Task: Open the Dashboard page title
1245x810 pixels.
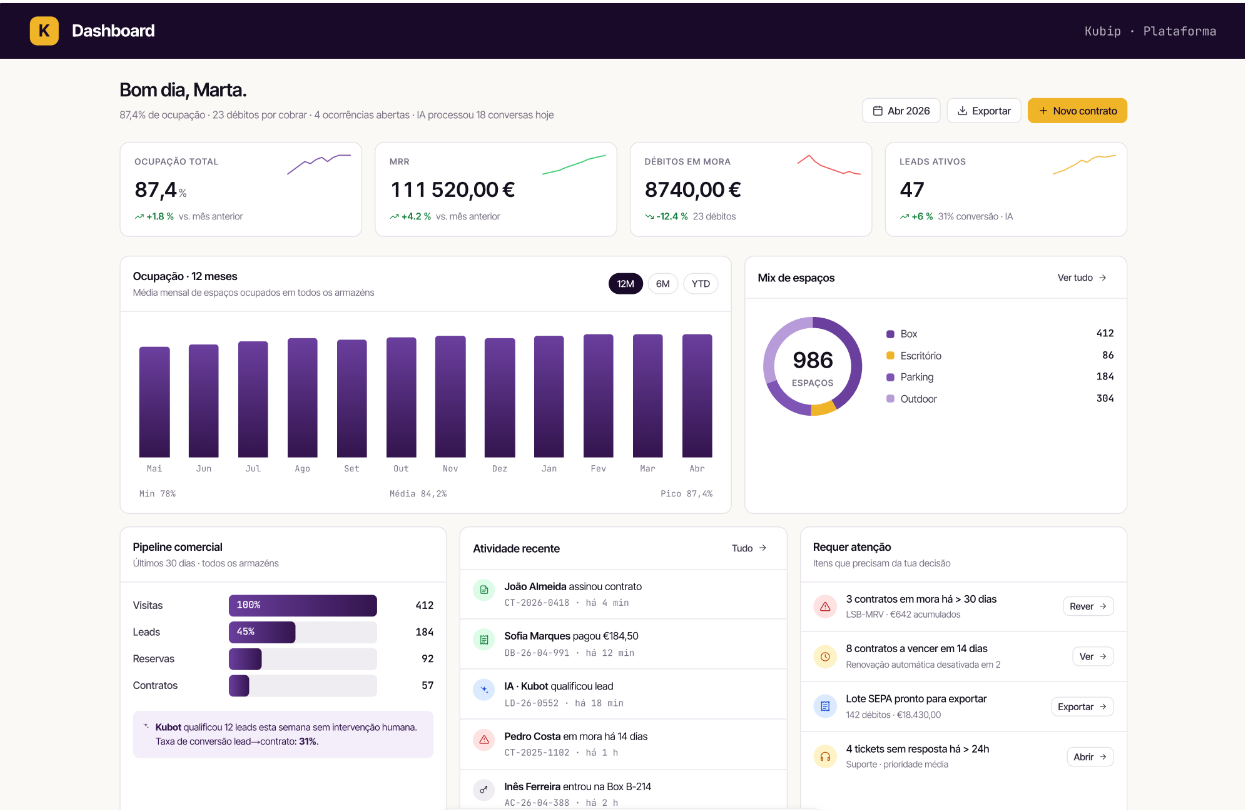Action: click(113, 31)
